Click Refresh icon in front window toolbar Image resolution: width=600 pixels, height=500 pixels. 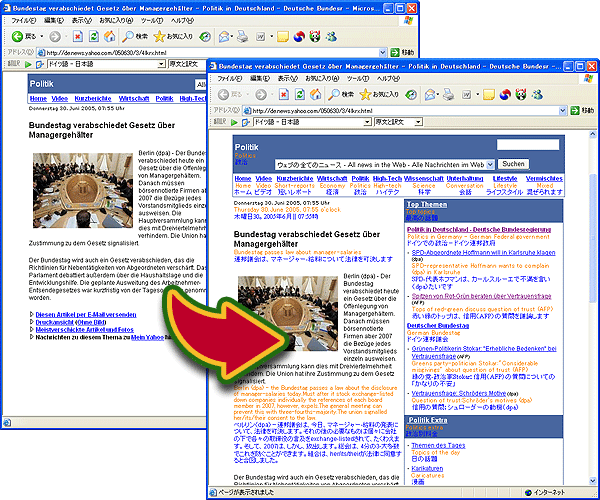point(300,94)
